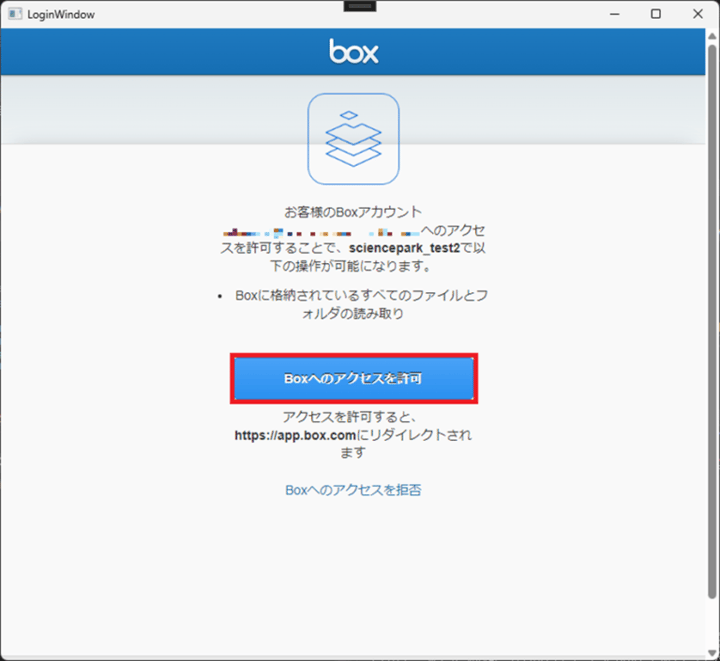Close the LoginWindow window
The width and height of the screenshot is (720, 661).
699,14
